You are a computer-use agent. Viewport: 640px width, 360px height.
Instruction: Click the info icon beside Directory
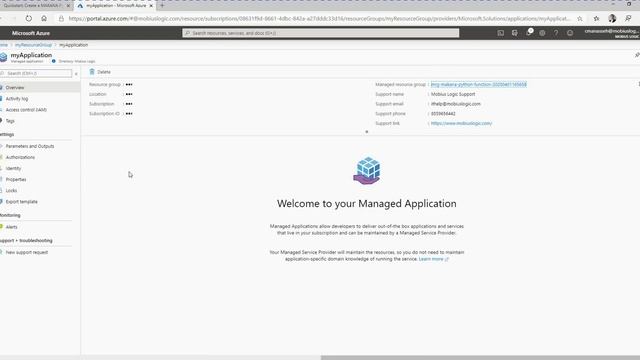tap(53, 61)
